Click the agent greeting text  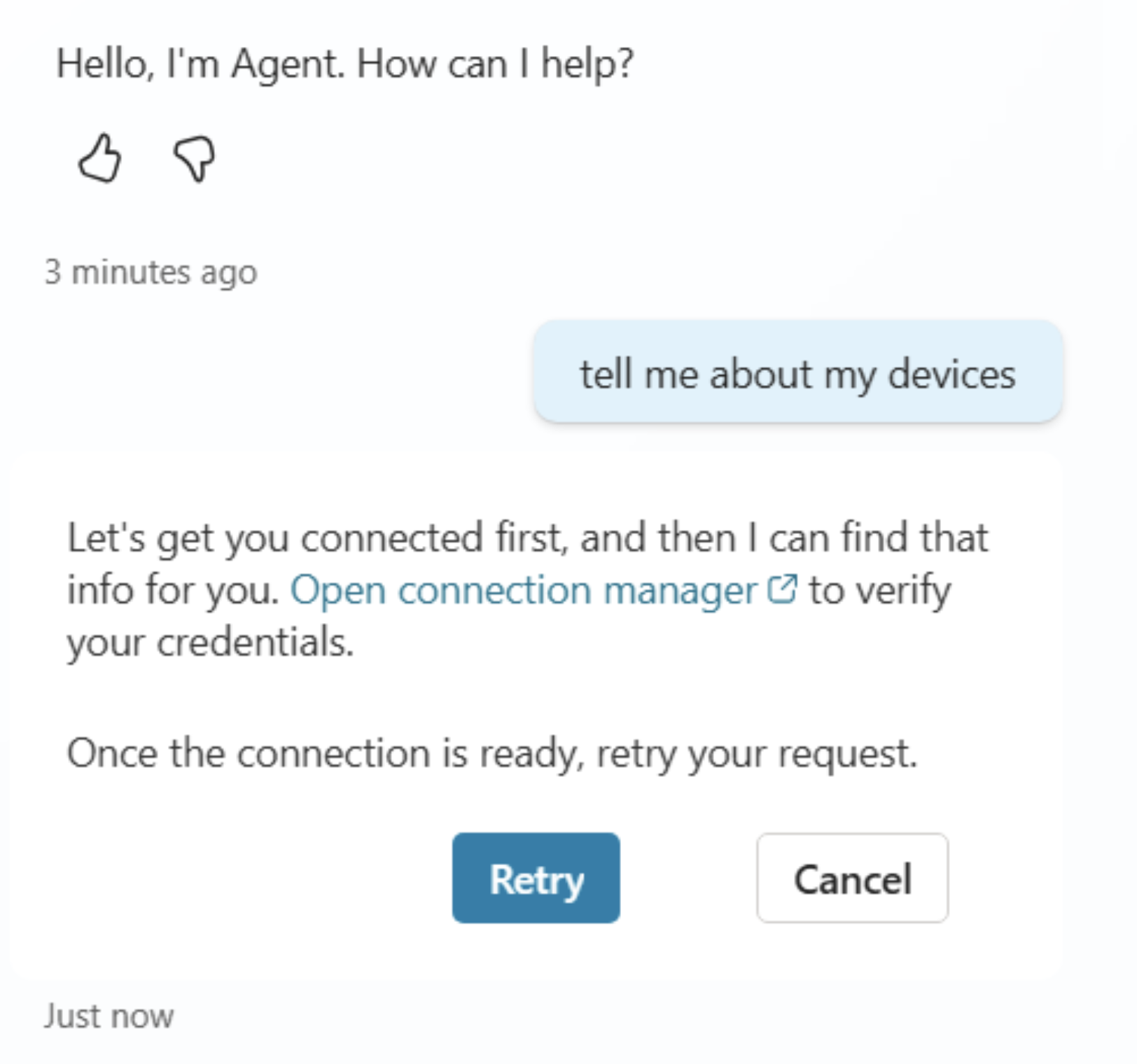tap(347, 63)
